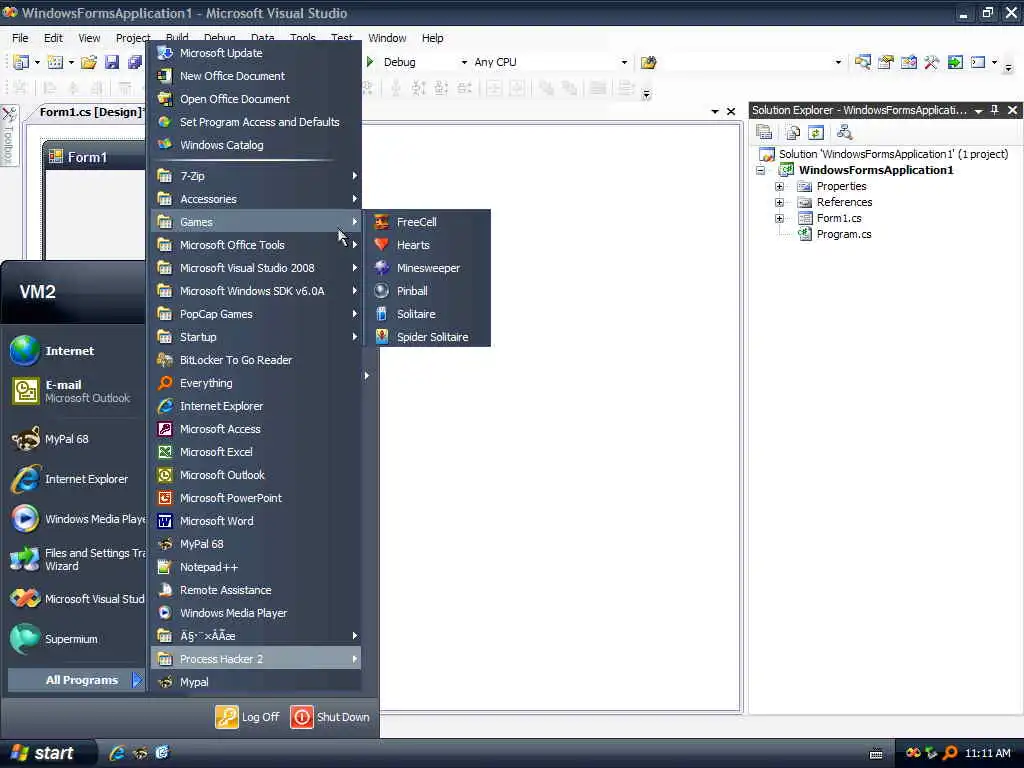Click All Programs button
Image resolution: width=1024 pixels, height=768 pixels.
click(x=76, y=680)
